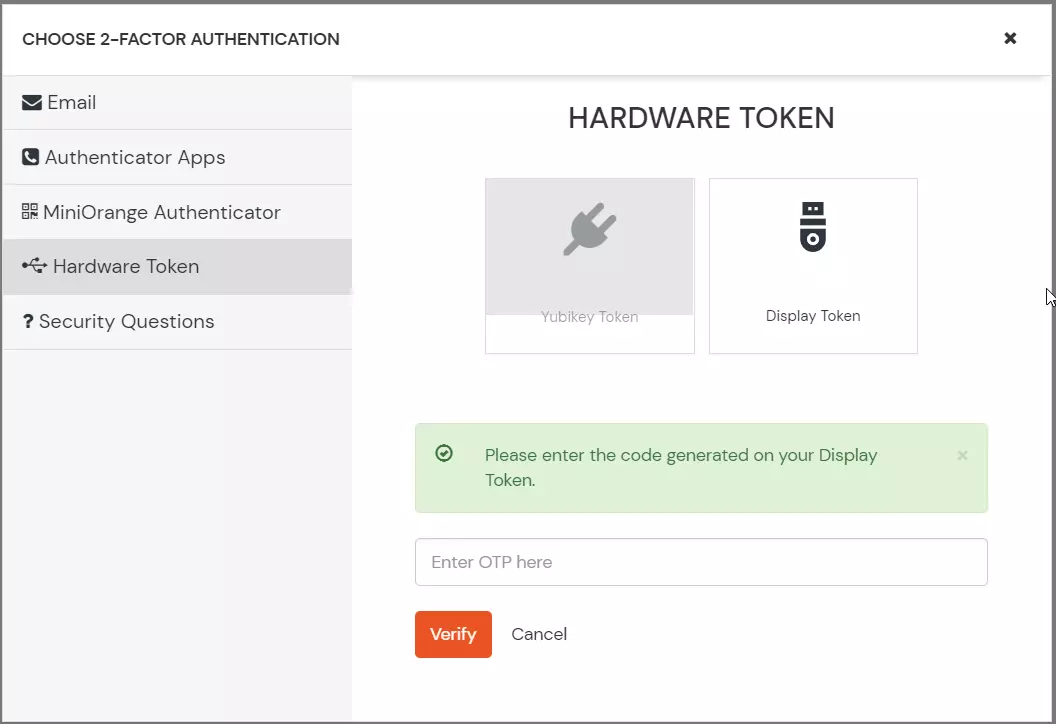
Task: Open the MiniOrange Authenticator tab
Action: [x=160, y=211]
